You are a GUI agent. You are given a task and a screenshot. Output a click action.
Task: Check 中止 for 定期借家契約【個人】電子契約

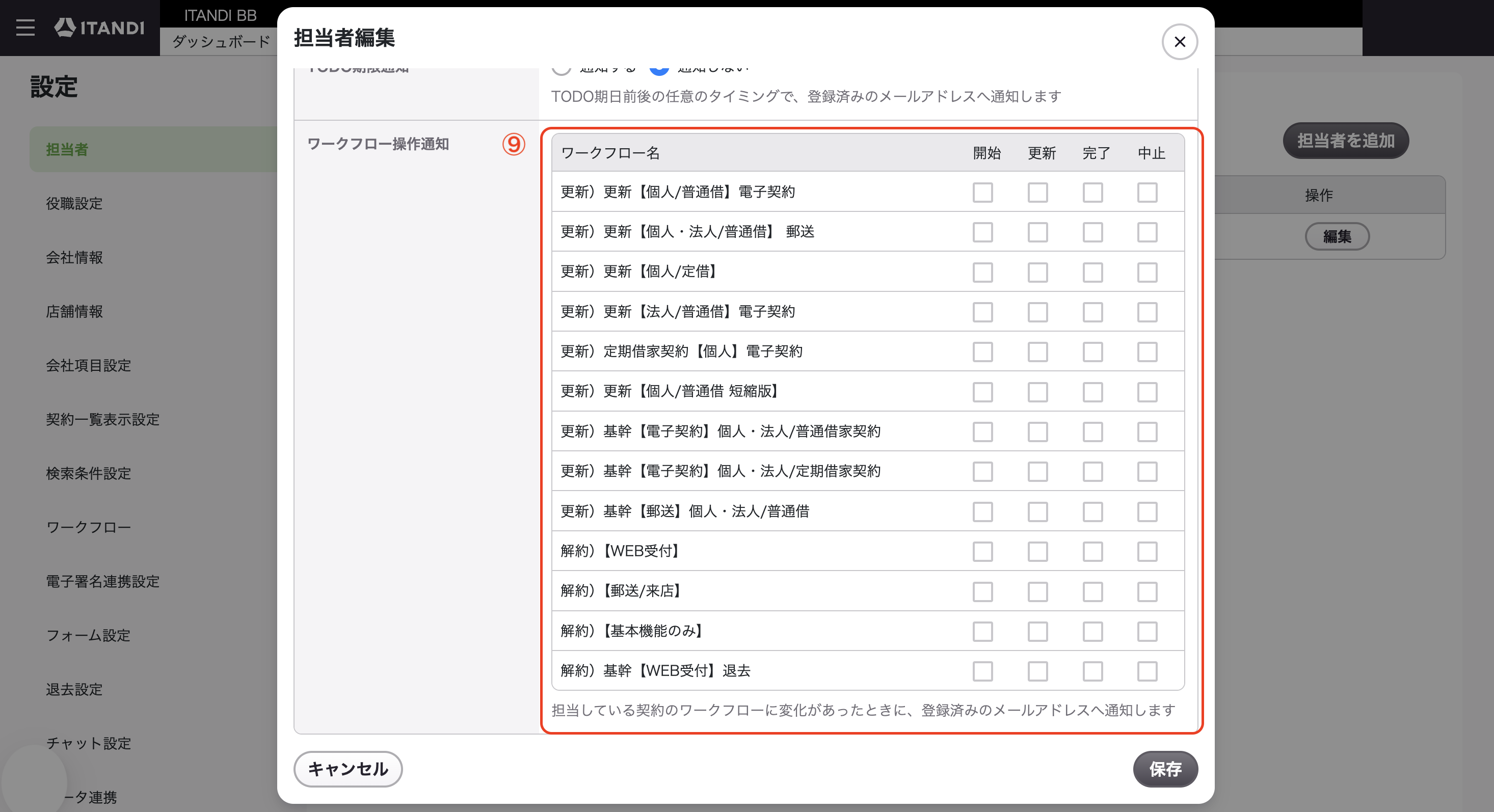coord(1147,351)
